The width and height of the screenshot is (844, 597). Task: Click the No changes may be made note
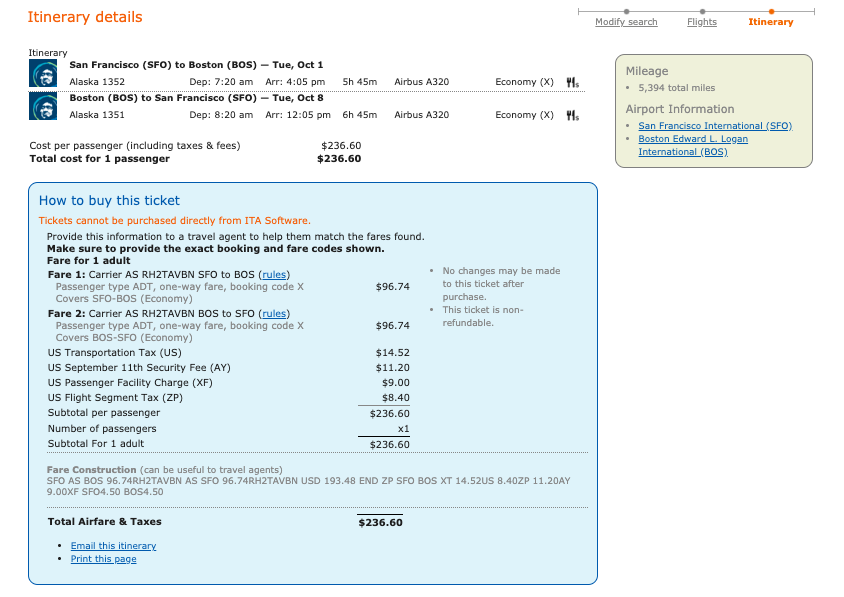[x=501, y=284]
